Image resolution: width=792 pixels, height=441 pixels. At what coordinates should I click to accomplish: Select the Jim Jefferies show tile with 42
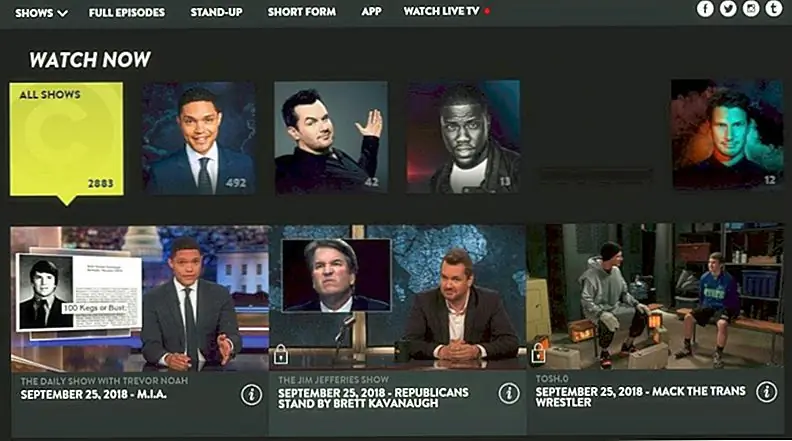pyautogui.click(x=331, y=137)
